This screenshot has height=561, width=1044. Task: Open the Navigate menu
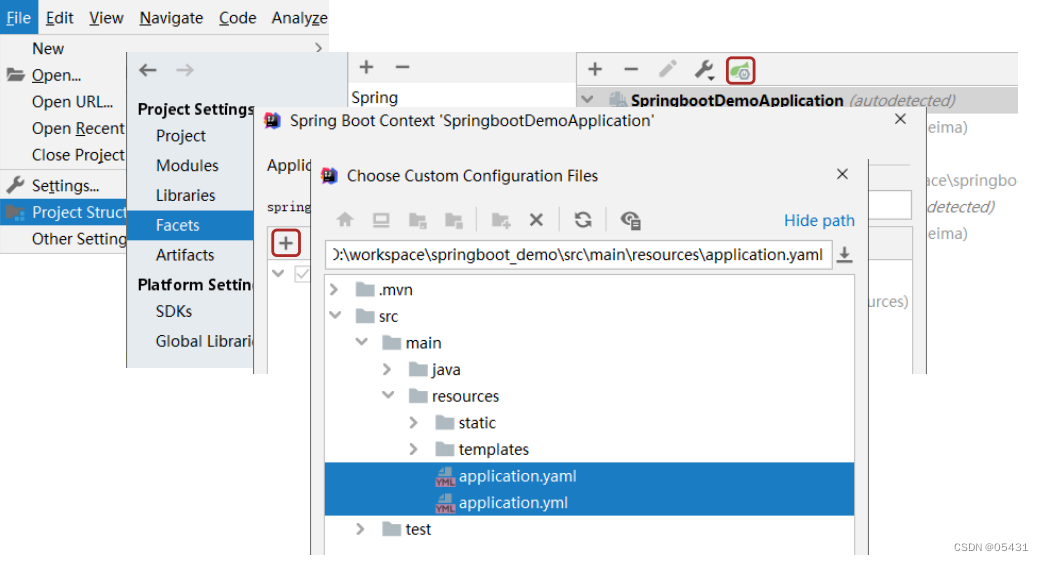pos(171,18)
